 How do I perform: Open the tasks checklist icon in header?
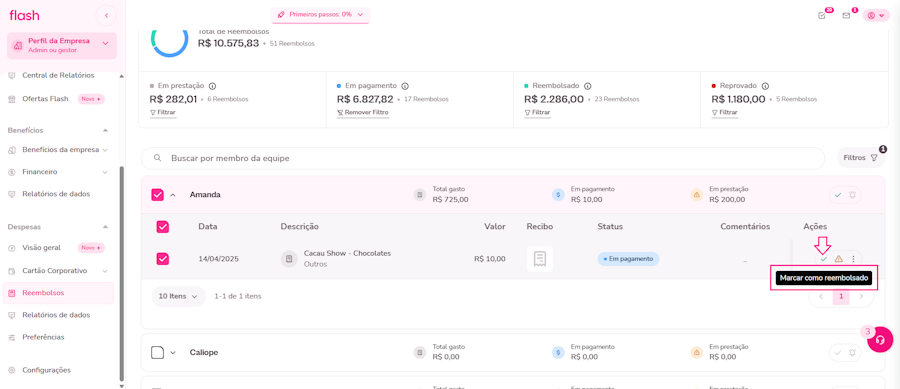coord(821,15)
